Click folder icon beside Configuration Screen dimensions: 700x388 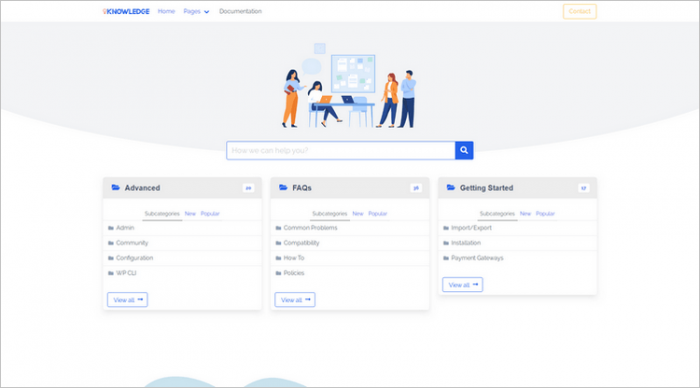[x=111, y=259]
